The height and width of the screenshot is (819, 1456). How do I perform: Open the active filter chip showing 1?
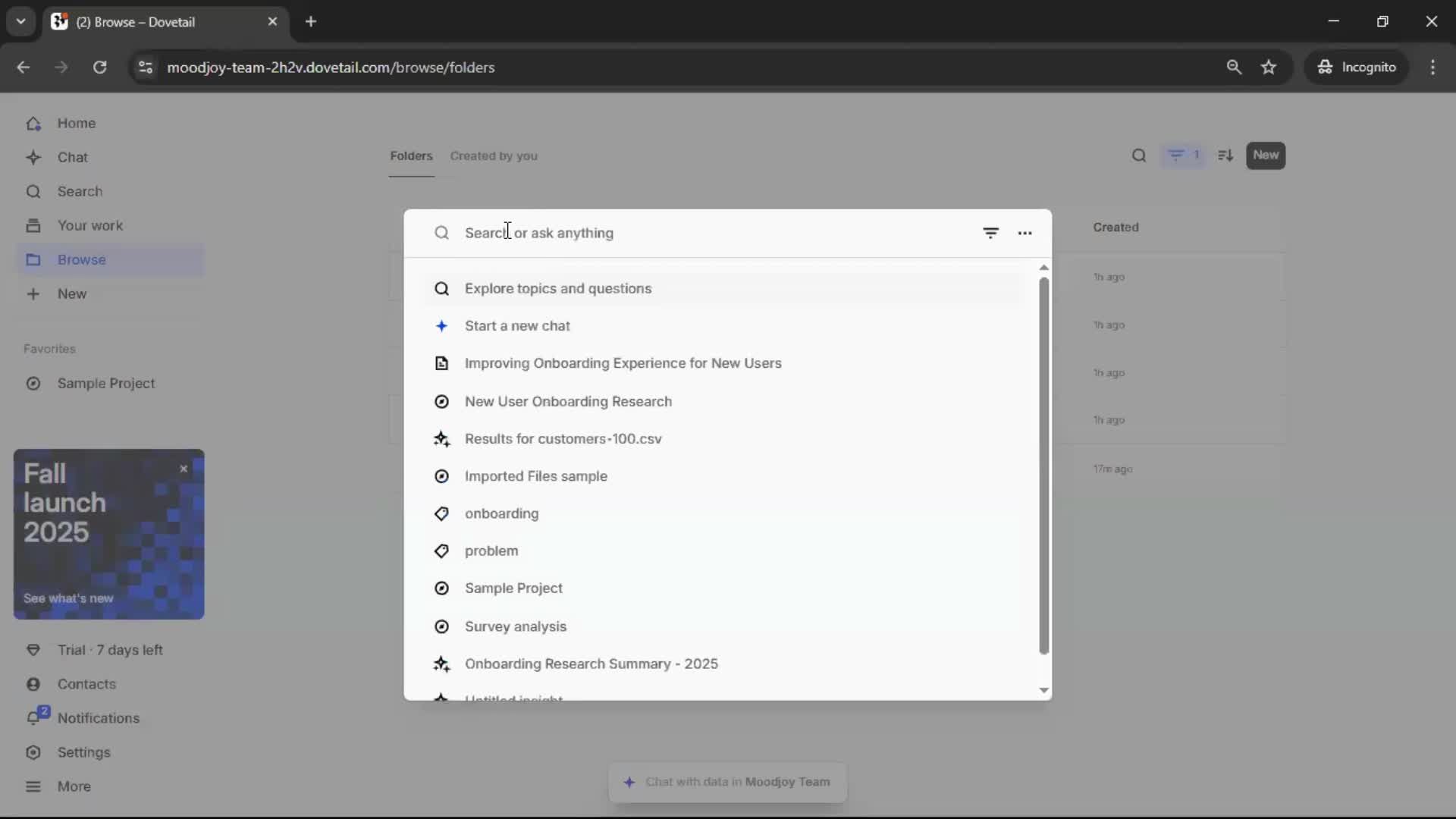point(1184,155)
